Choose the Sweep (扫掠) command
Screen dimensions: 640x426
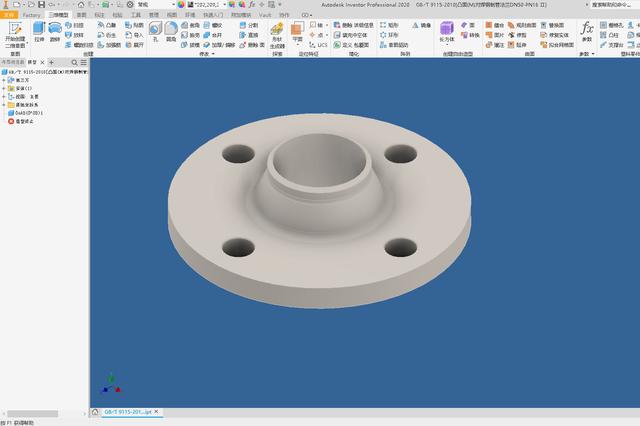pos(74,25)
